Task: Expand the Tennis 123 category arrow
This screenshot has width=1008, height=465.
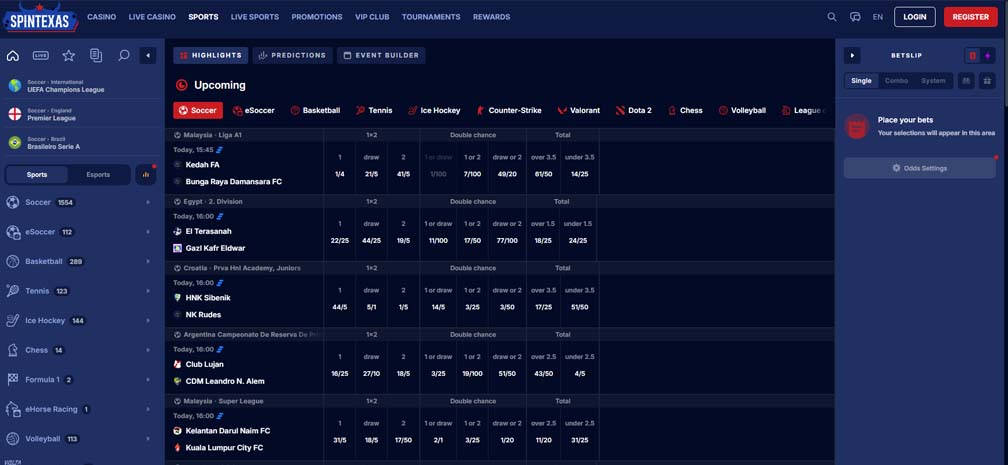Action: (x=148, y=291)
